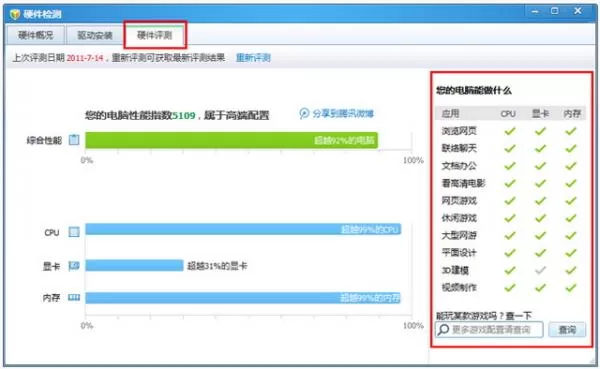Click the 综合性能 clipboard icon
This screenshot has height=369, width=600.
coord(74,140)
